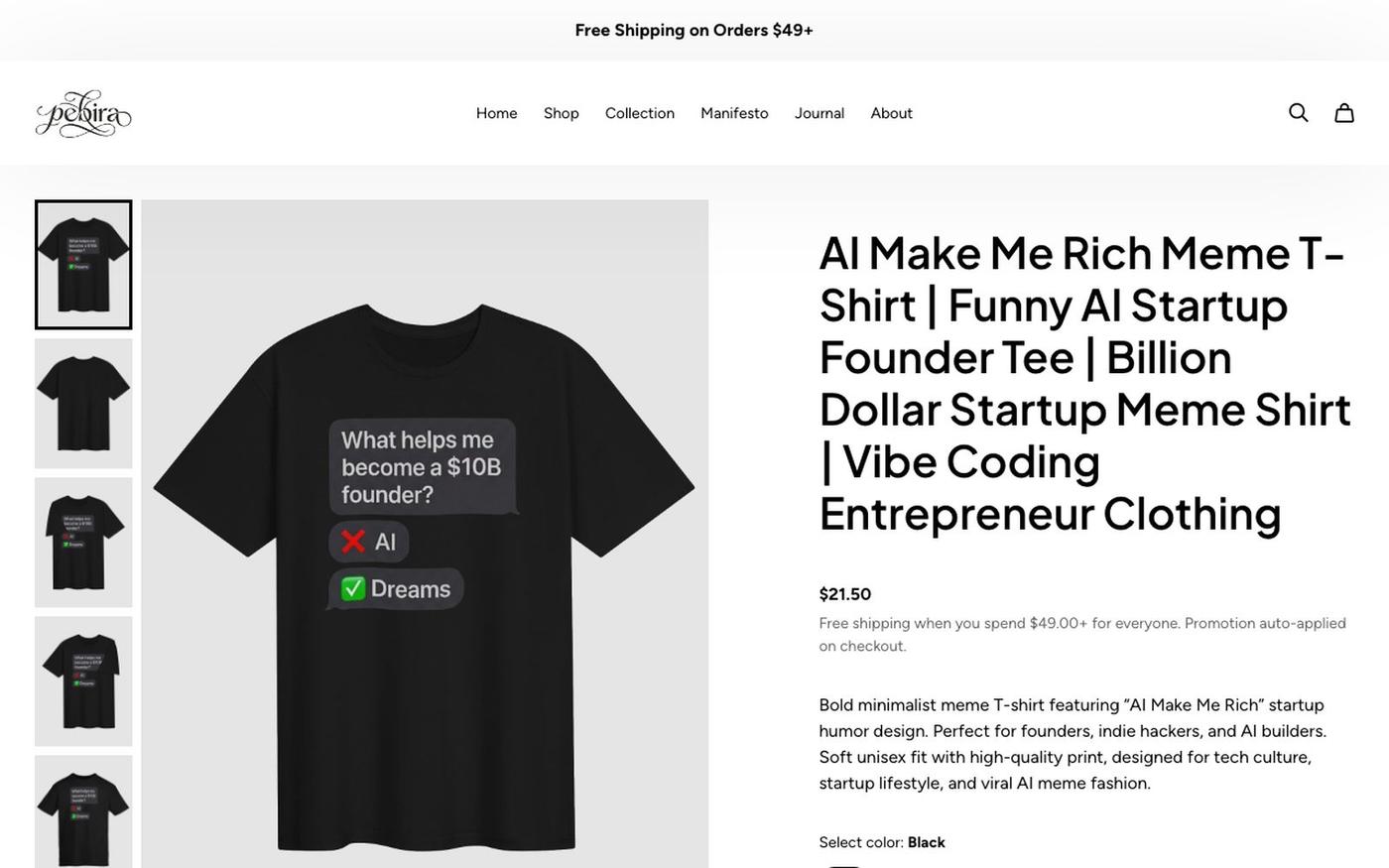Select the first front-view shirt thumbnail

pyautogui.click(x=83, y=265)
